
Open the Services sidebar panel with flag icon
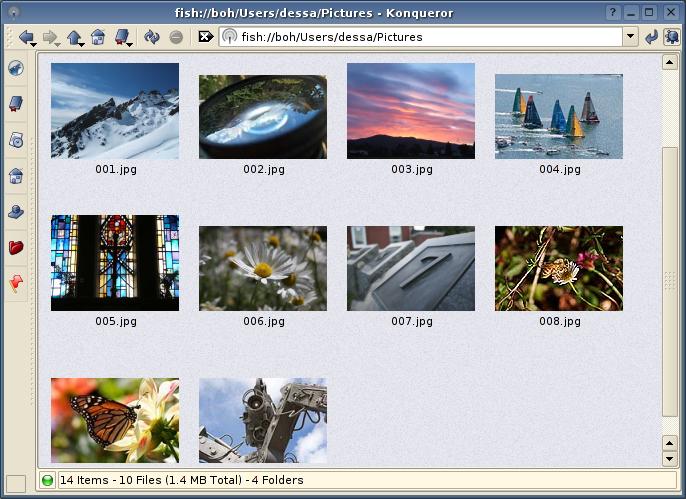point(16,284)
